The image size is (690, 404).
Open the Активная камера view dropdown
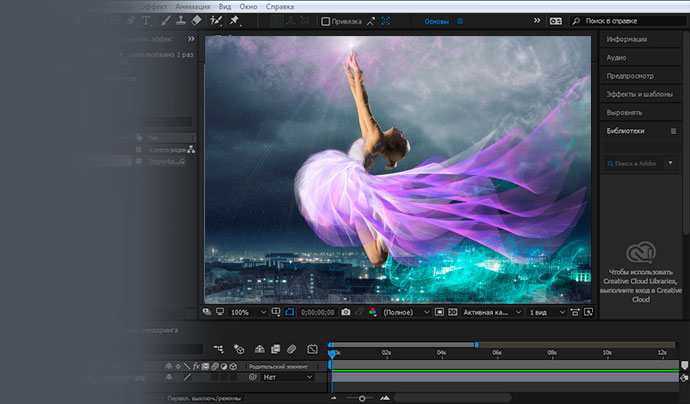492,312
